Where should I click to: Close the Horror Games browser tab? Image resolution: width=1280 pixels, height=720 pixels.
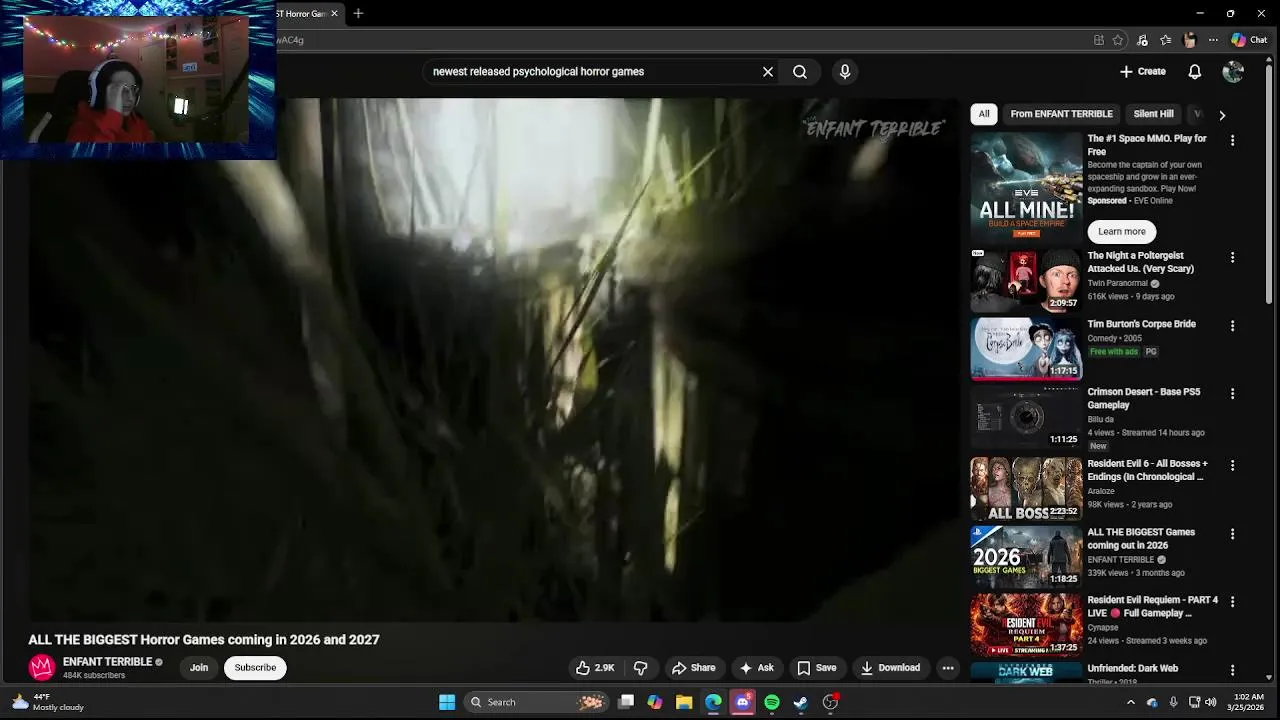point(334,14)
